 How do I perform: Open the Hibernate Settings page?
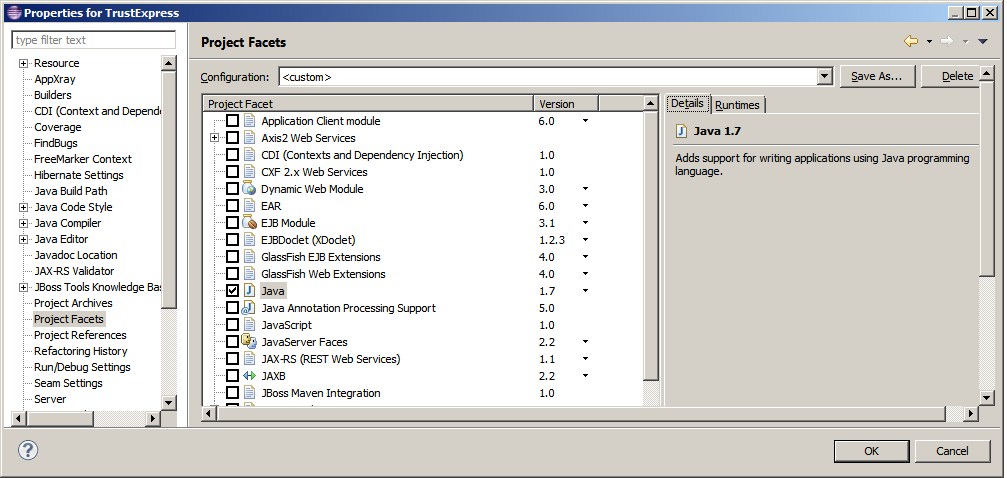click(78, 175)
